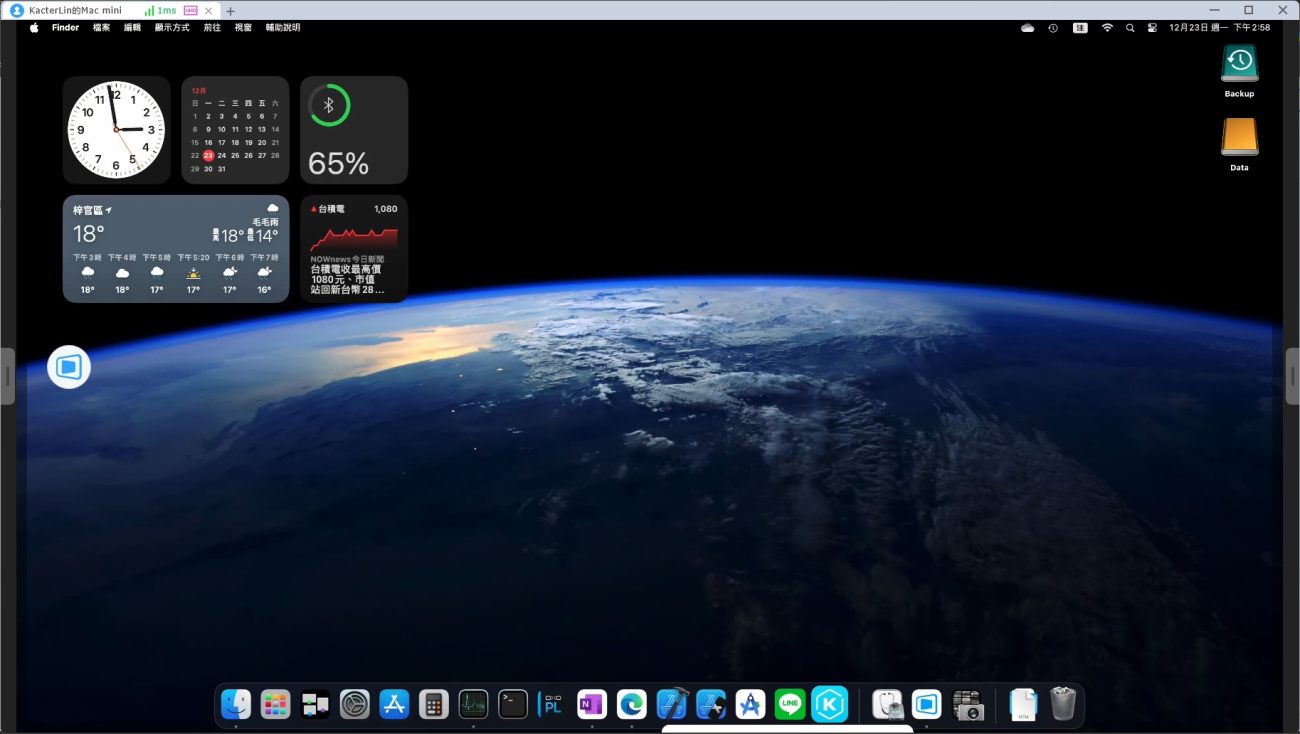Launch Launchpad from the Dock
1300x734 pixels.
(x=275, y=704)
